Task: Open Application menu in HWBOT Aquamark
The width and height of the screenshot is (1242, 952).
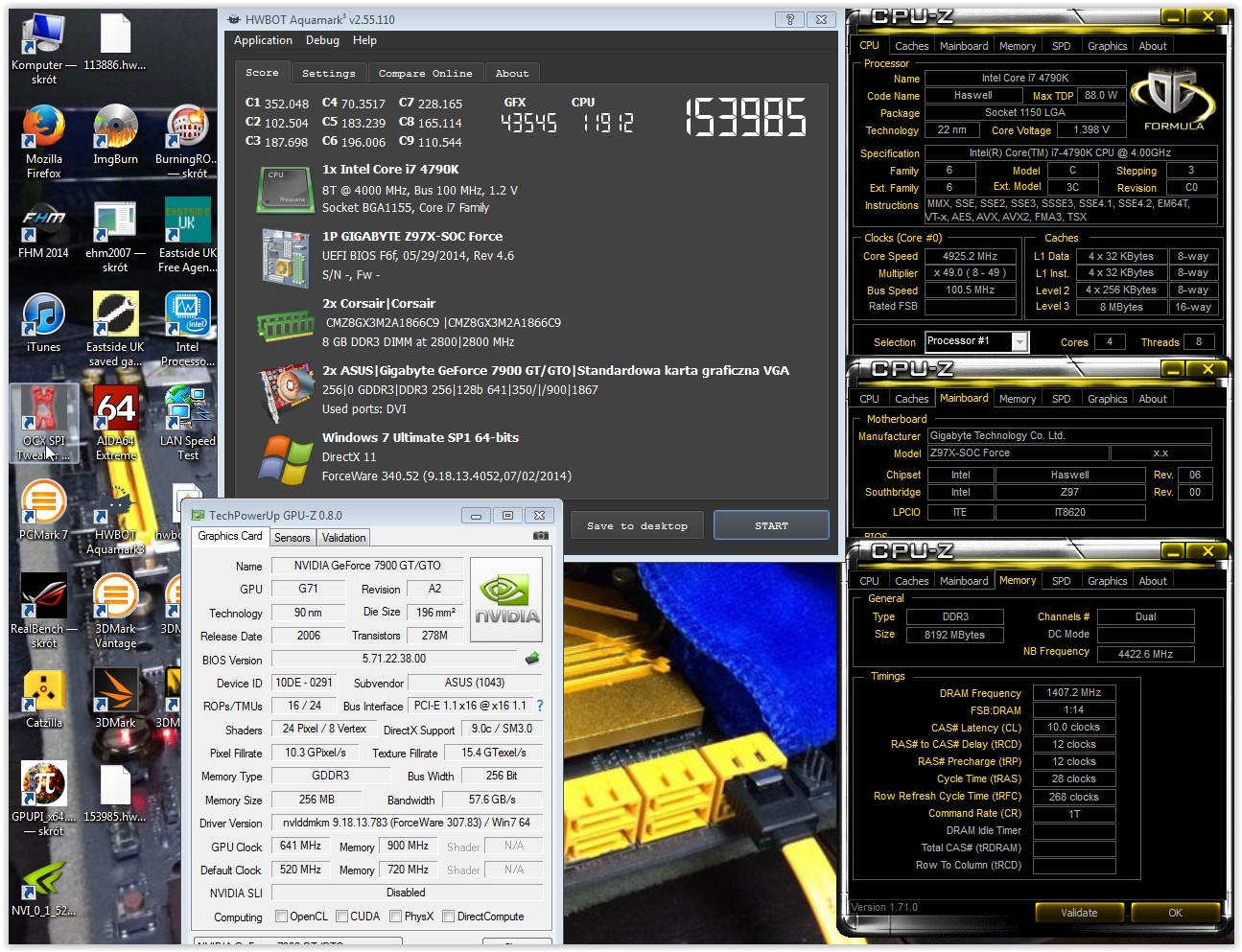Action: tap(263, 40)
